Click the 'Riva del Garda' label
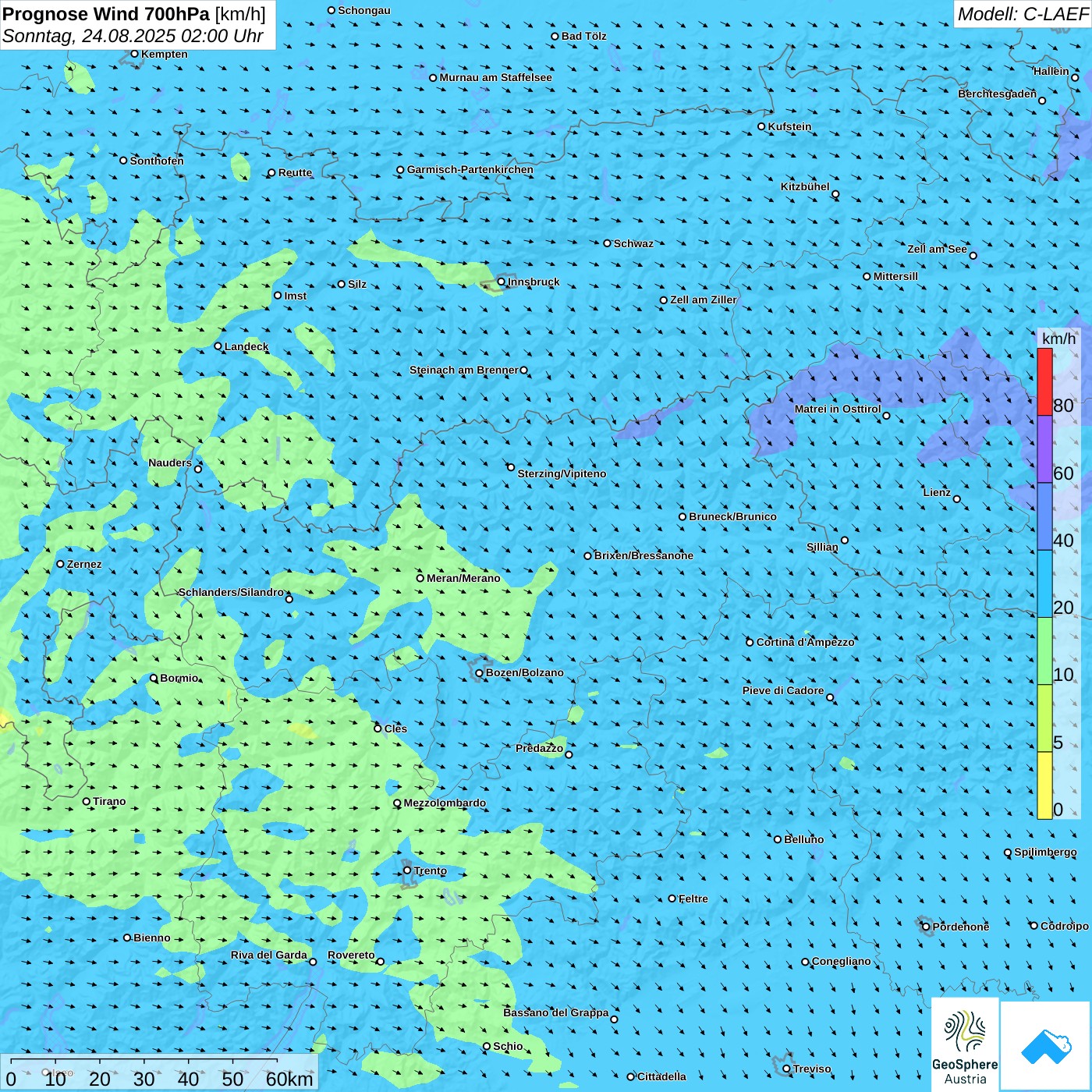The width and height of the screenshot is (1092, 1092). coord(269,955)
